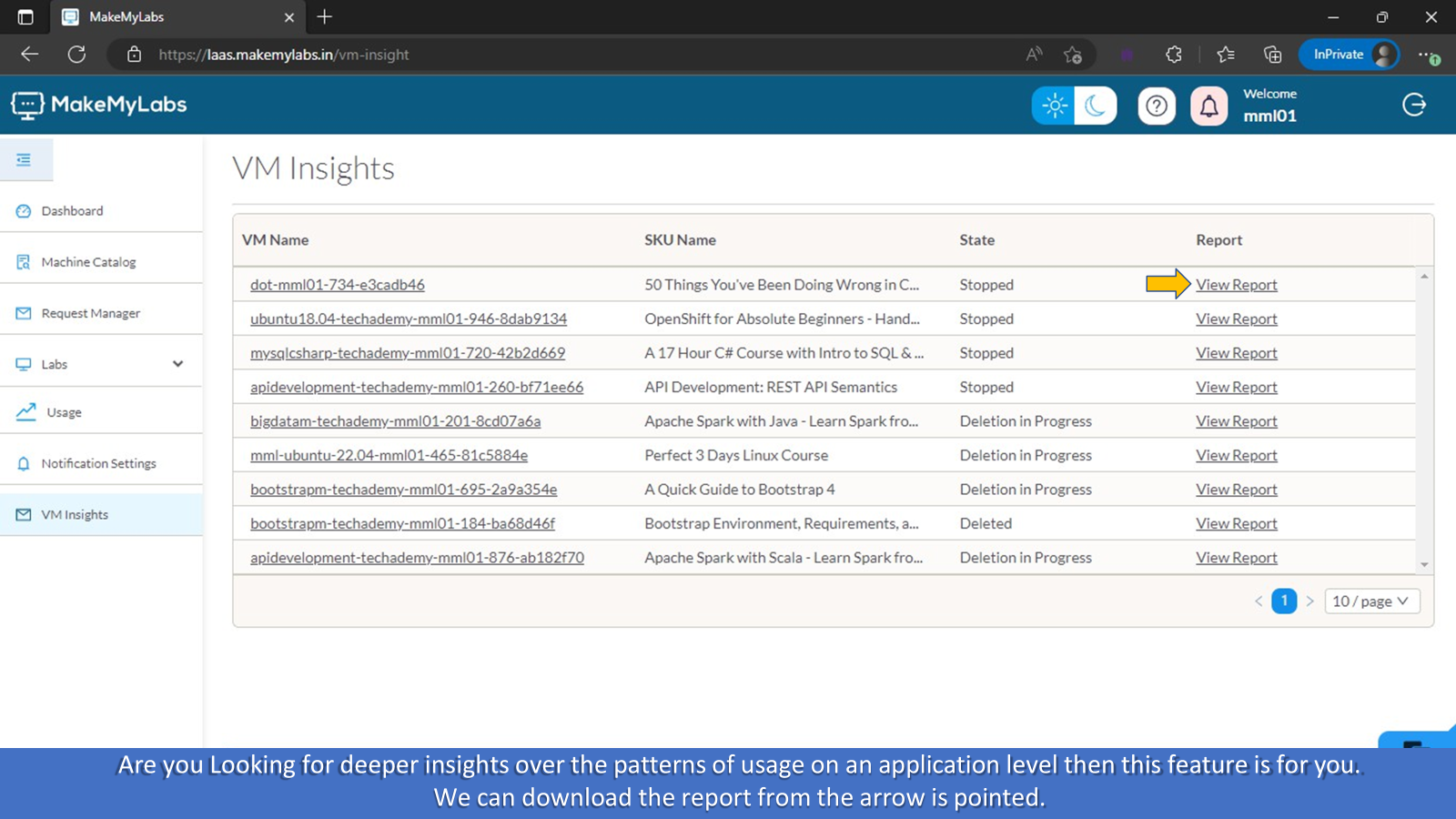The height and width of the screenshot is (819, 1456).
Task: Click View Report for dot-mml01-734-e3cadb46
Action: point(1236,285)
